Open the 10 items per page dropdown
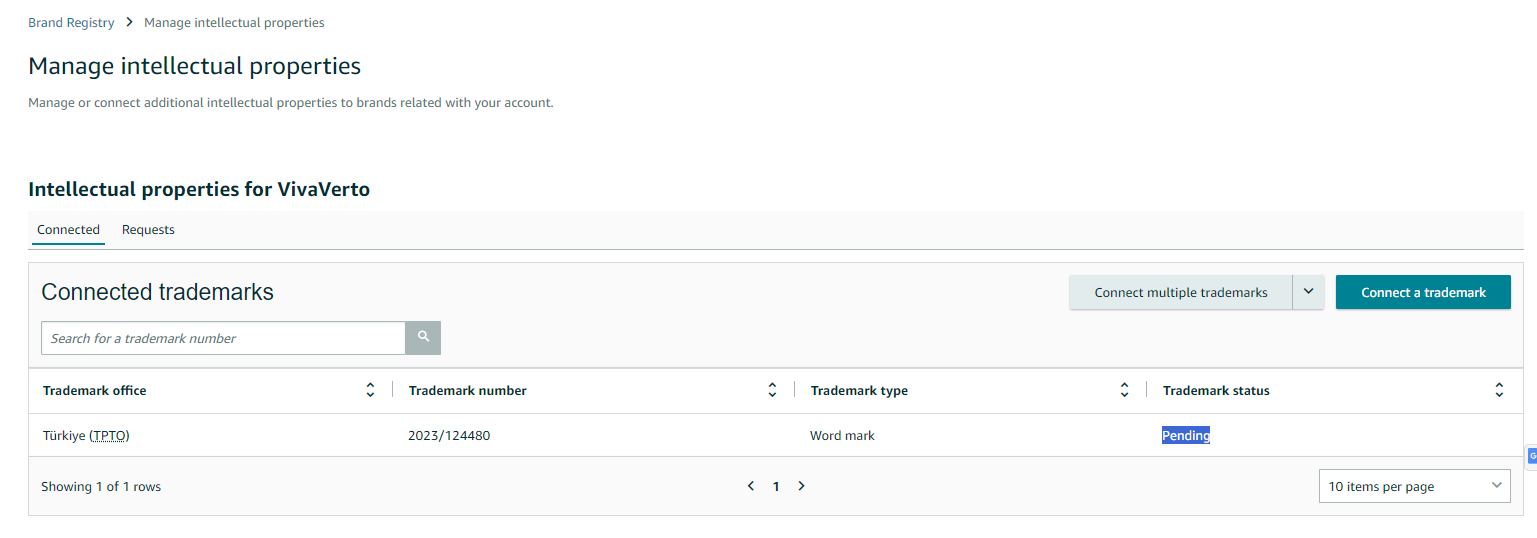 point(1415,486)
